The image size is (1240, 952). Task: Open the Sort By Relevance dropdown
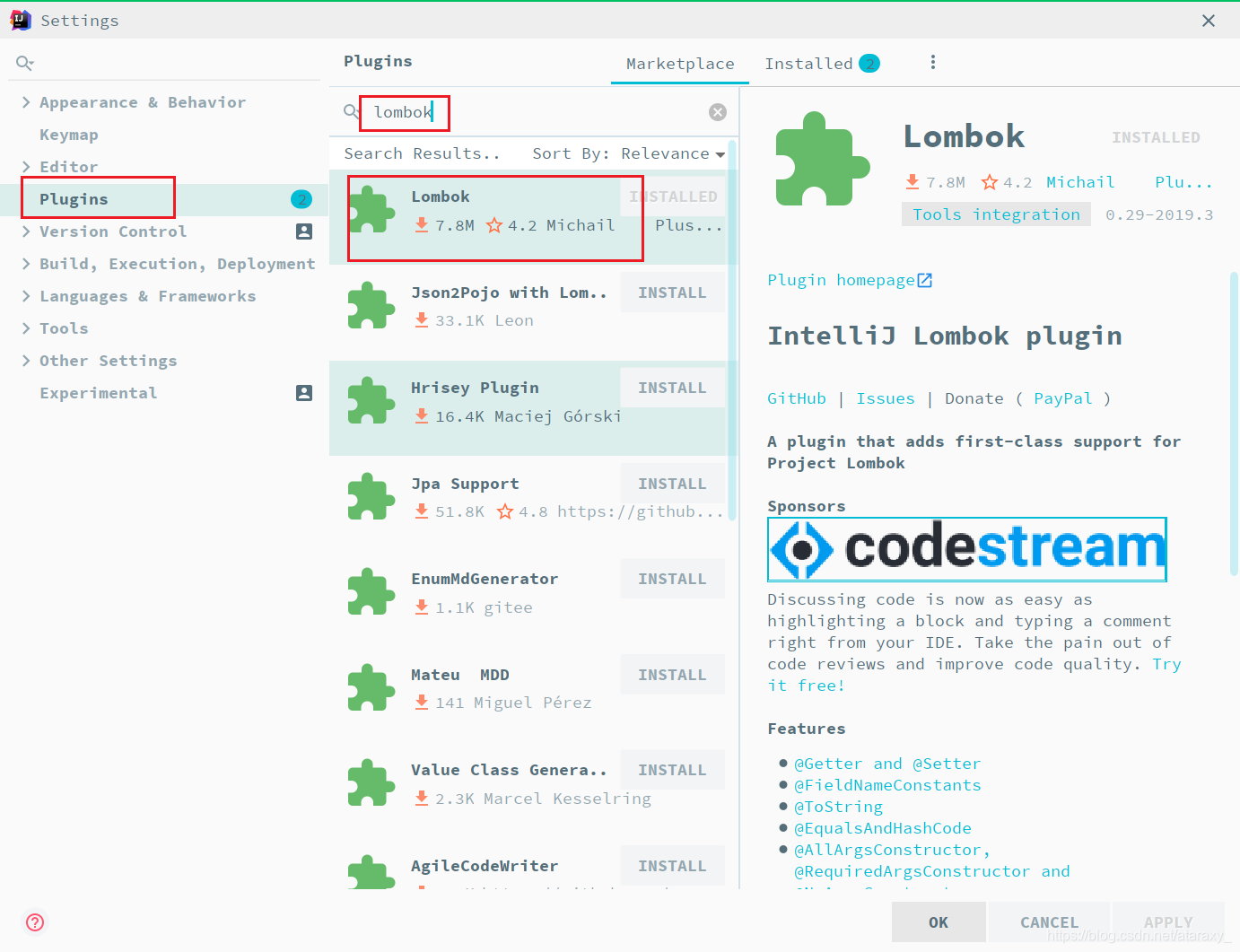[x=628, y=153]
